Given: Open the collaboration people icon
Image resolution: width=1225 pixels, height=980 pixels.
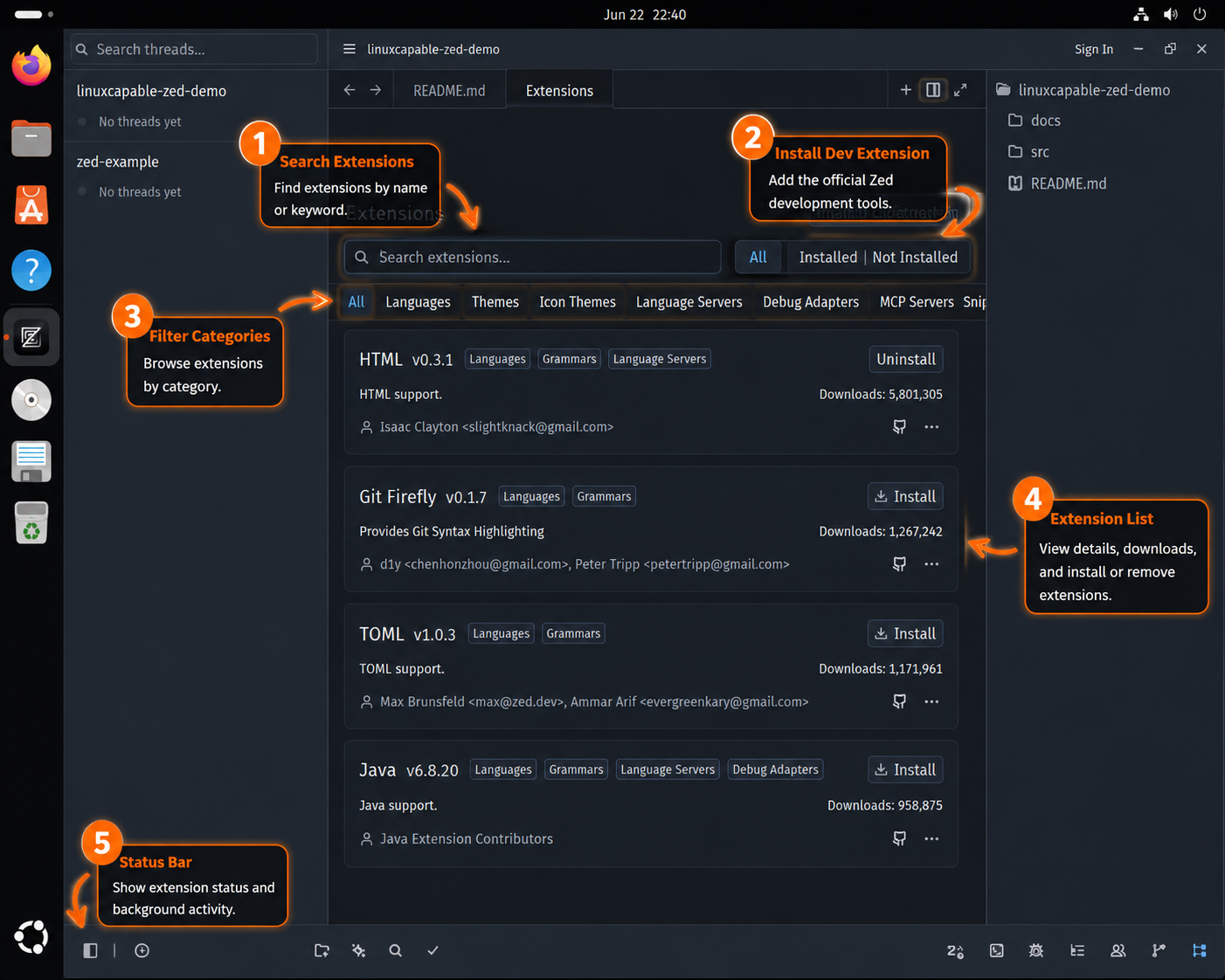Looking at the screenshot, I should click(x=1118, y=950).
